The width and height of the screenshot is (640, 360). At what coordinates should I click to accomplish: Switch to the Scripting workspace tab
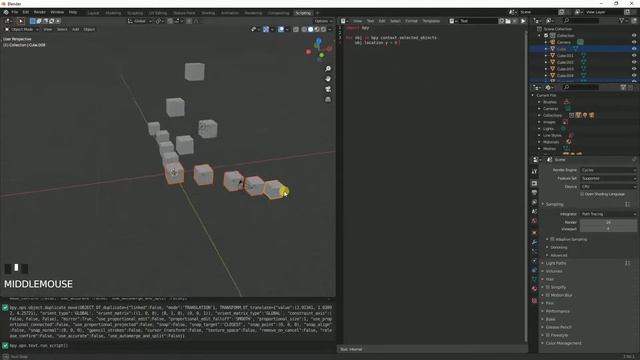point(303,13)
